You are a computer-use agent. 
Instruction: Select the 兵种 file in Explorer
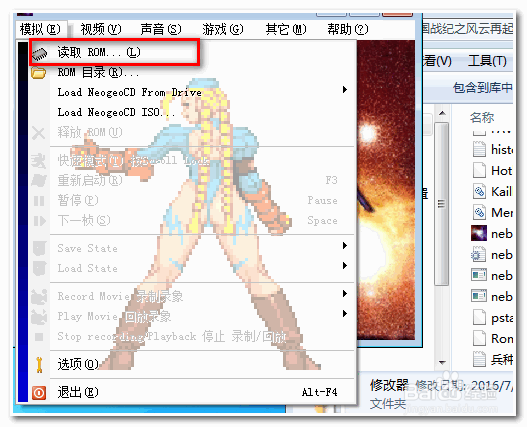click(492, 359)
